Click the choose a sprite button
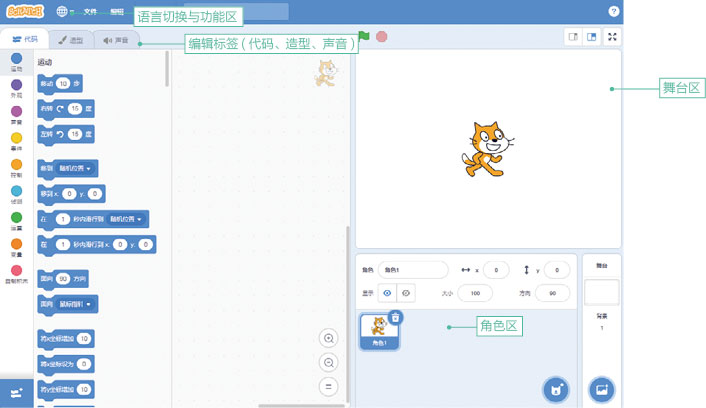The width and height of the screenshot is (706, 408). [x=556, y=390]
